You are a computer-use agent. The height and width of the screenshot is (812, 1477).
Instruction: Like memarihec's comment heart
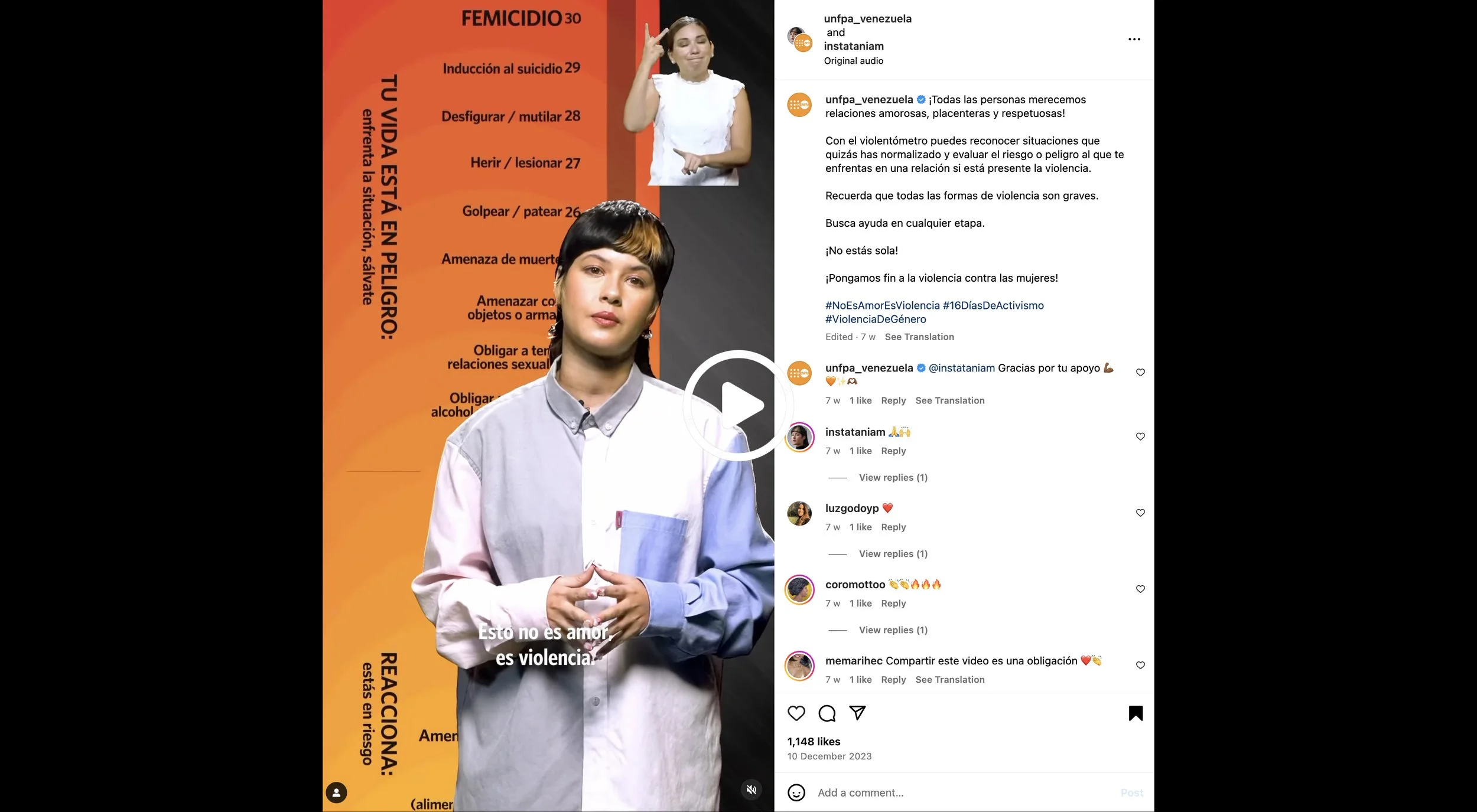click(1140, 665)
